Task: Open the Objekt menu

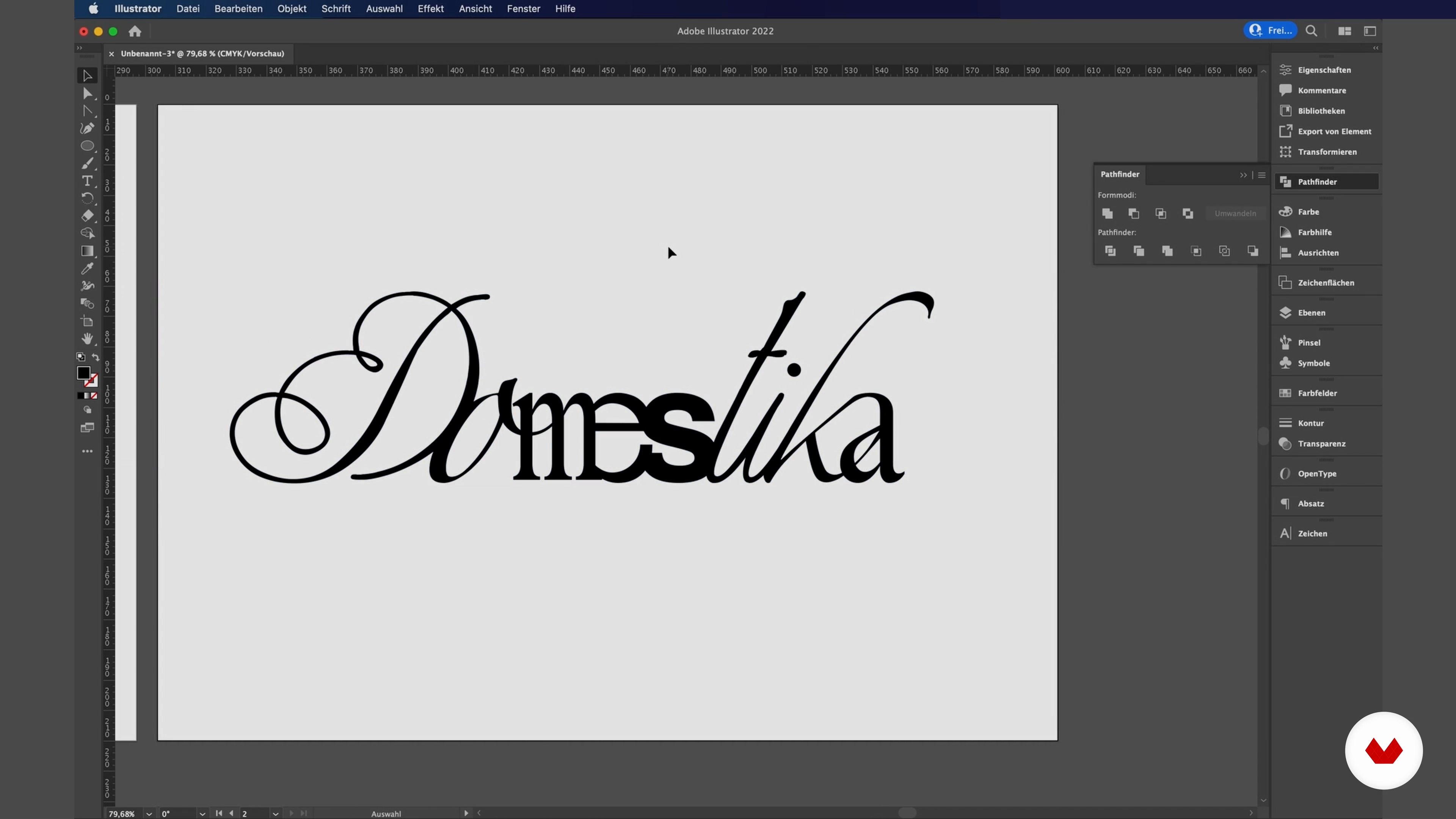Action: pyautogui.click(x=292, y=8)
